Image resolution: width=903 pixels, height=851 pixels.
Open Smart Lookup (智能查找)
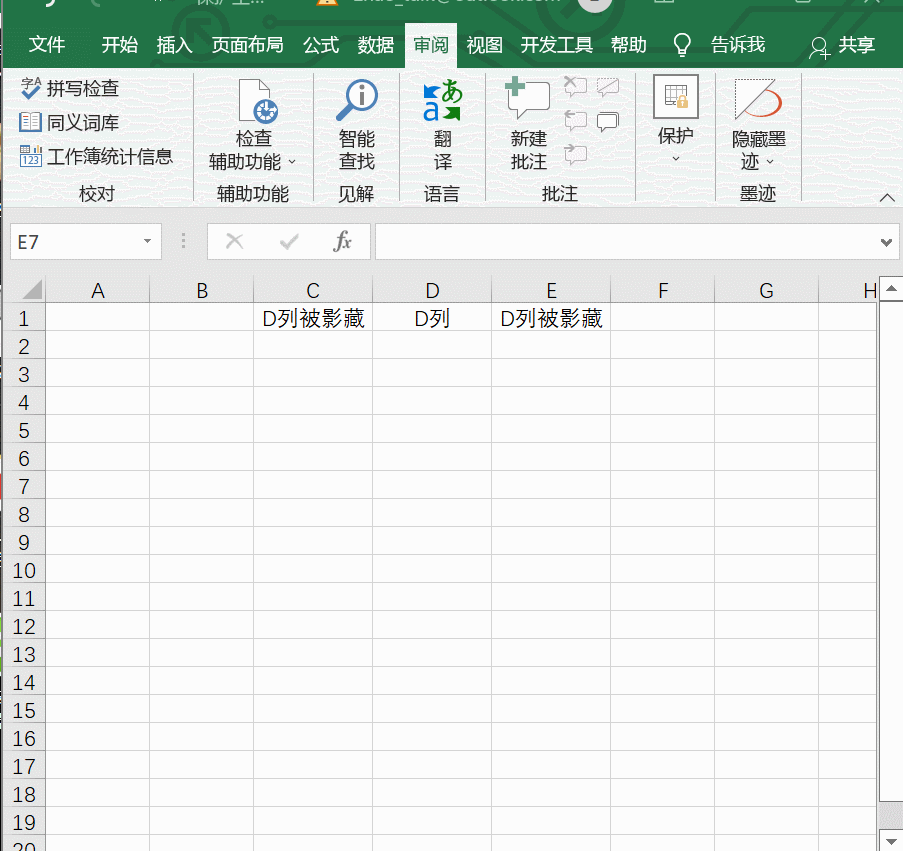point(356,126)
